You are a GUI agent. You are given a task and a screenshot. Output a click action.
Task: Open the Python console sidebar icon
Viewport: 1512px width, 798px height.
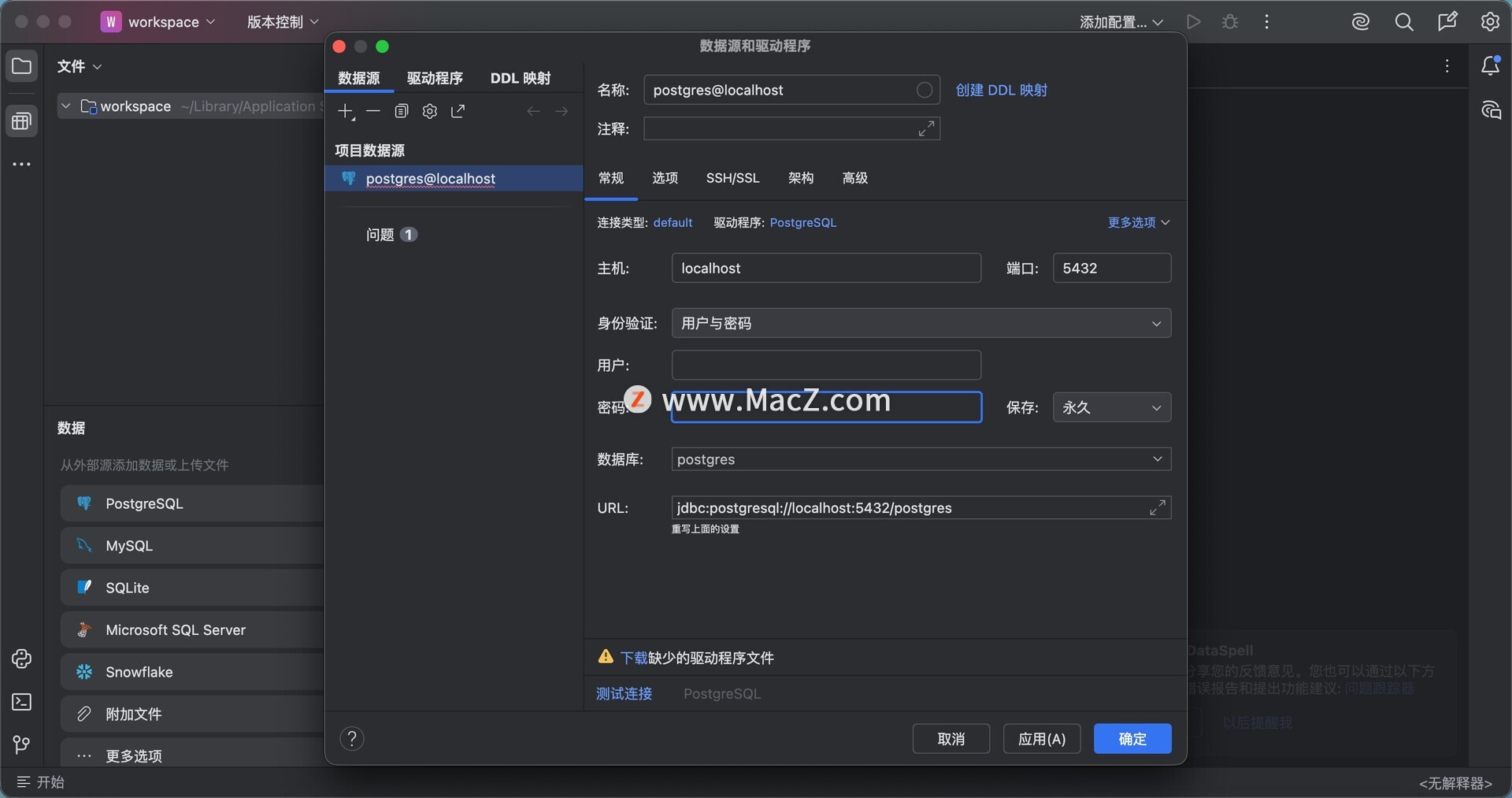(22, 659)
